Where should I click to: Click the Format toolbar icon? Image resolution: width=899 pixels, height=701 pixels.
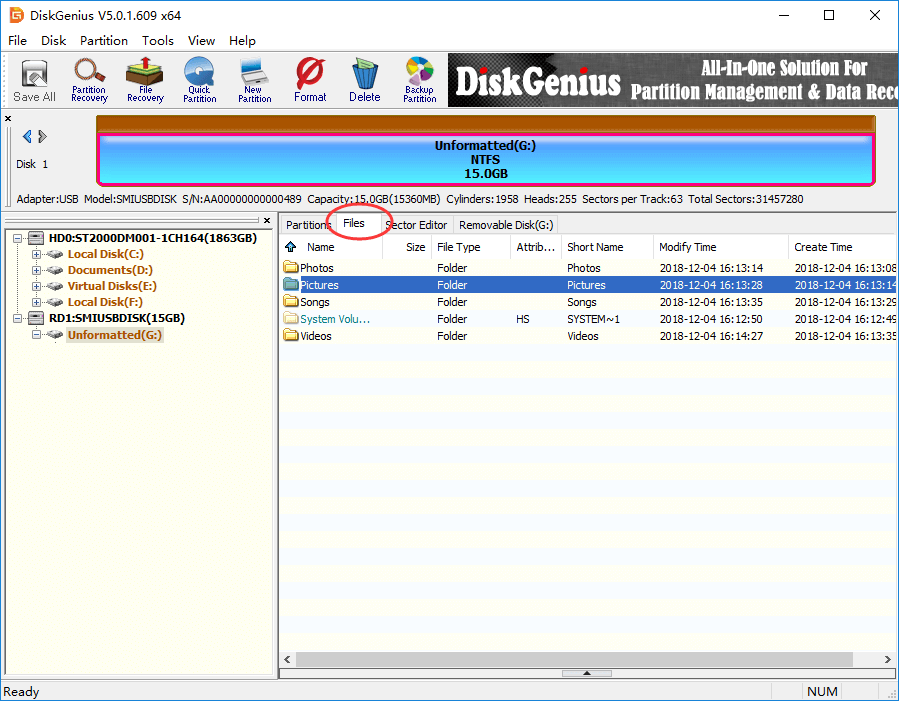pyautogui.click(x=310, y=81)
